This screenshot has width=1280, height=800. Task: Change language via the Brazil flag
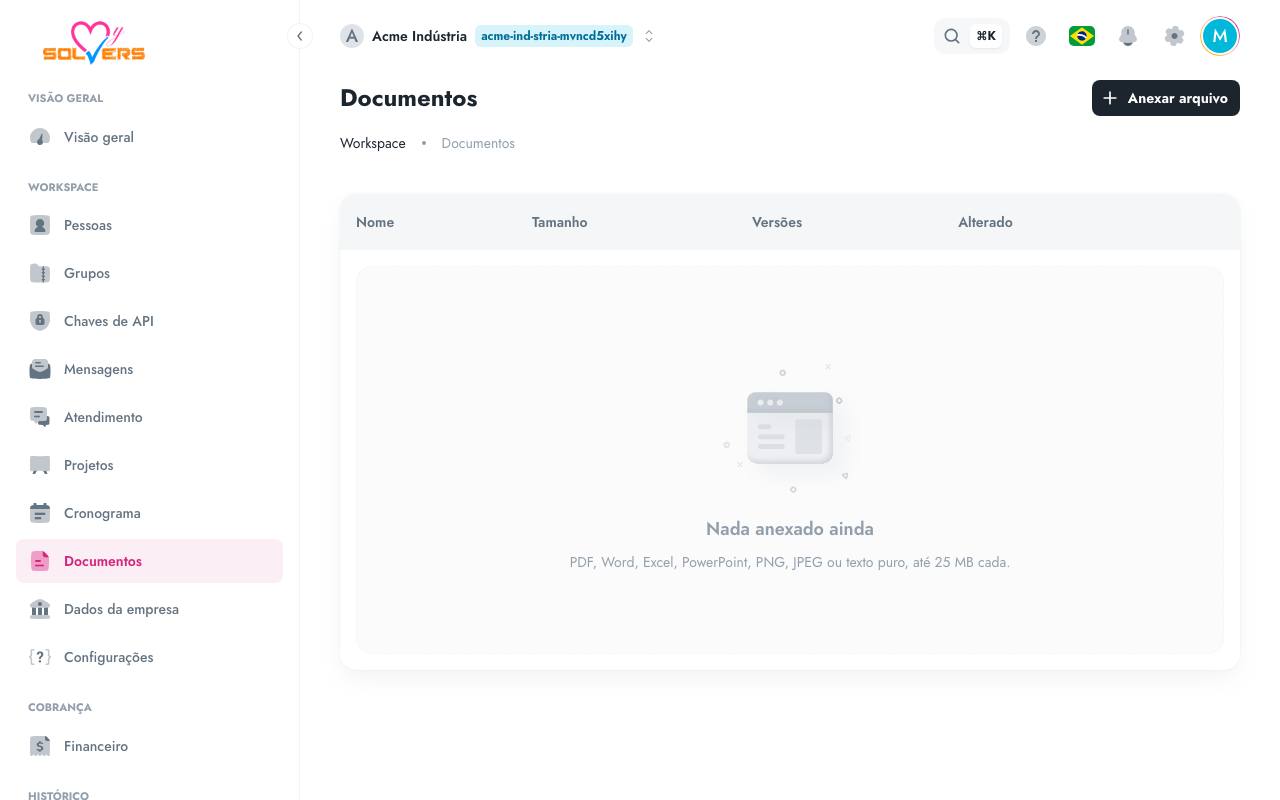point(1082,36)
